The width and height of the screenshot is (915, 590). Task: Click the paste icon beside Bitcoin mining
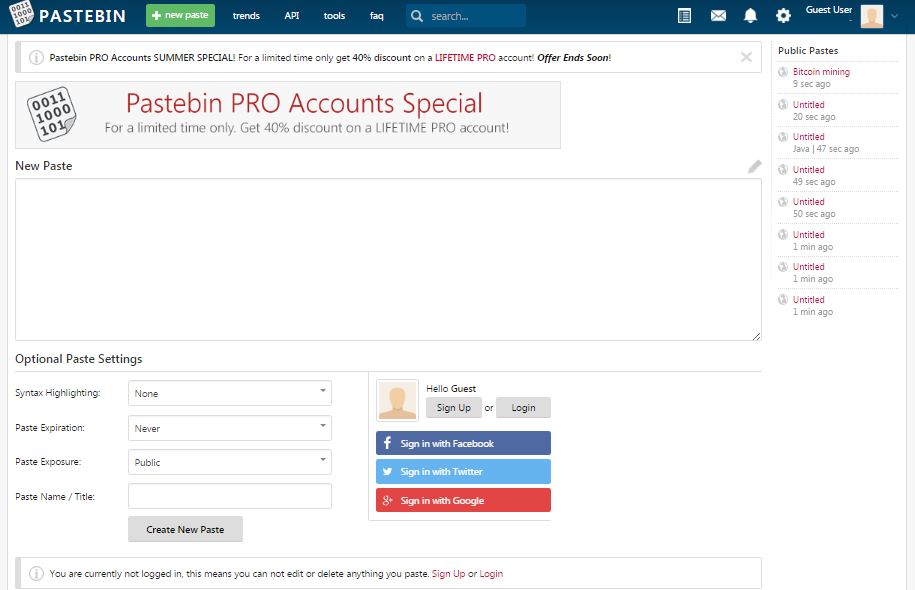tap(782, 72)
